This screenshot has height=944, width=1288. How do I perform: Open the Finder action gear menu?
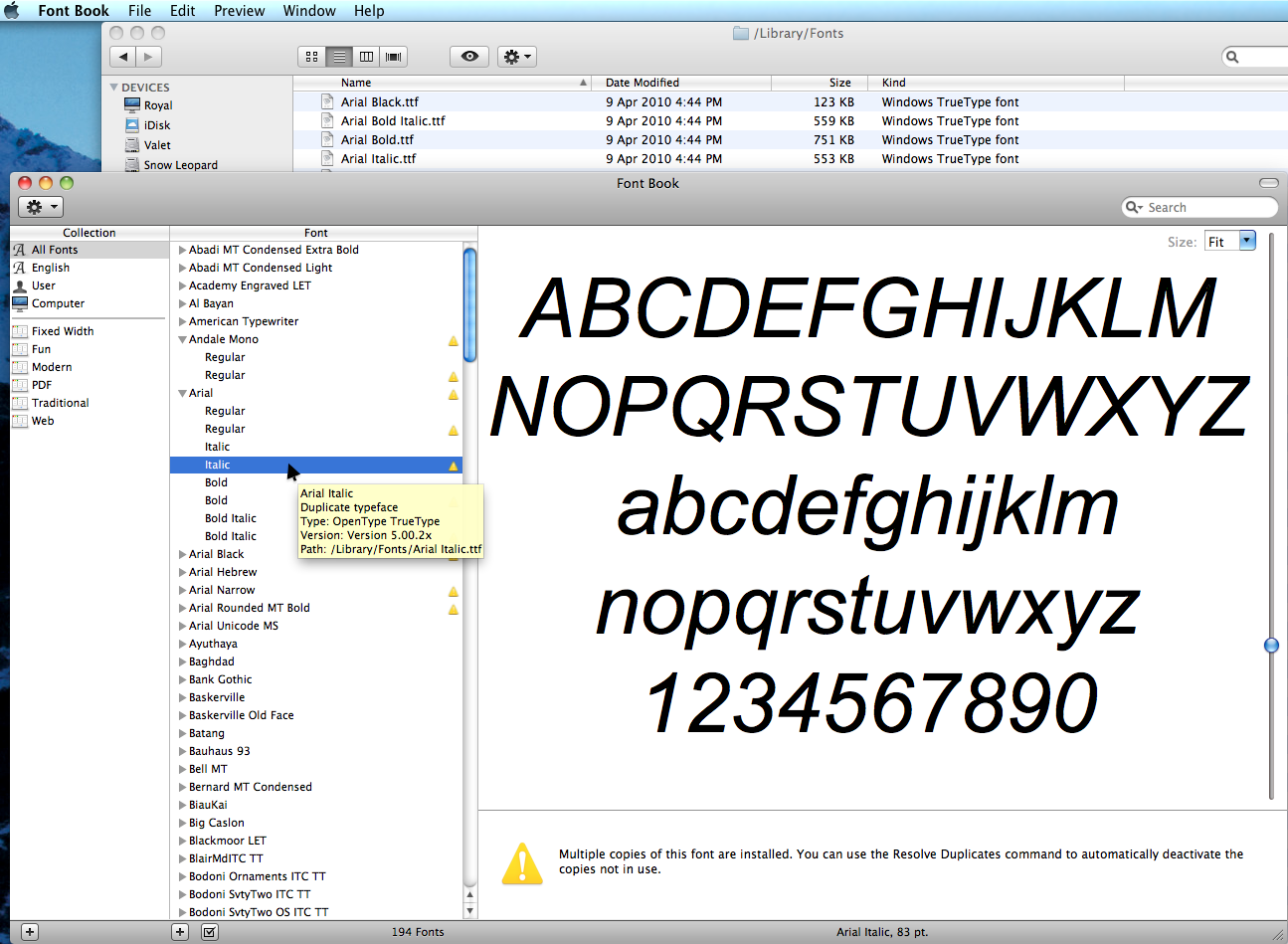coord(517,57)
